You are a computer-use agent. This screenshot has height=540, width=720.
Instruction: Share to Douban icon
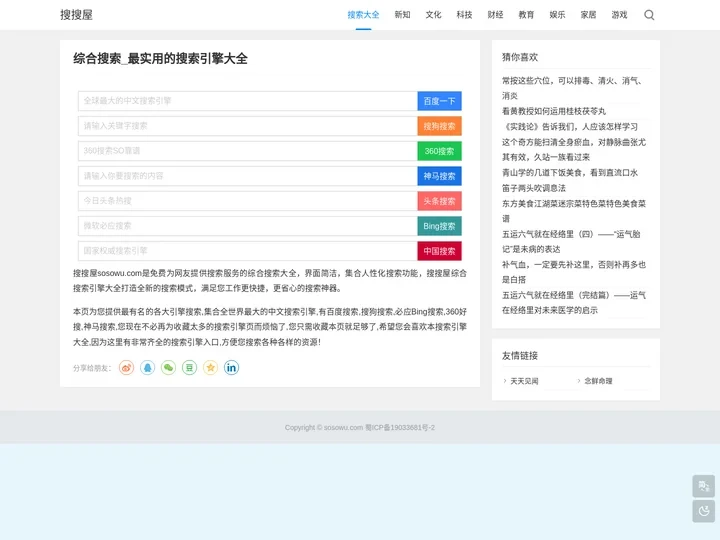coord(189,367)
